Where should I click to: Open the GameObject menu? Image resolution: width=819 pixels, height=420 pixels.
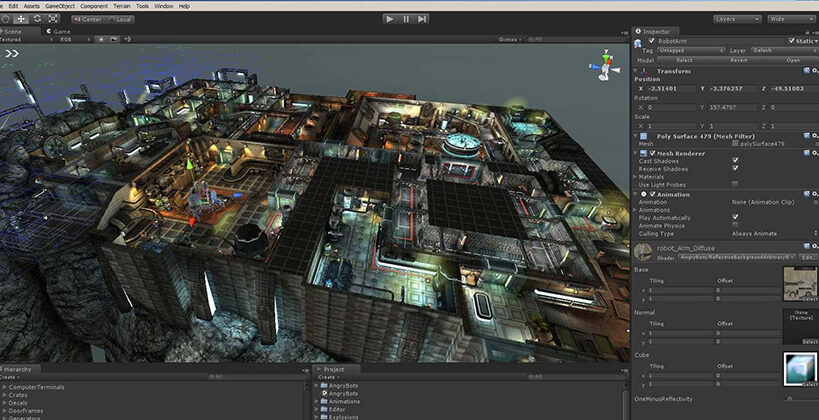point(60,6)
